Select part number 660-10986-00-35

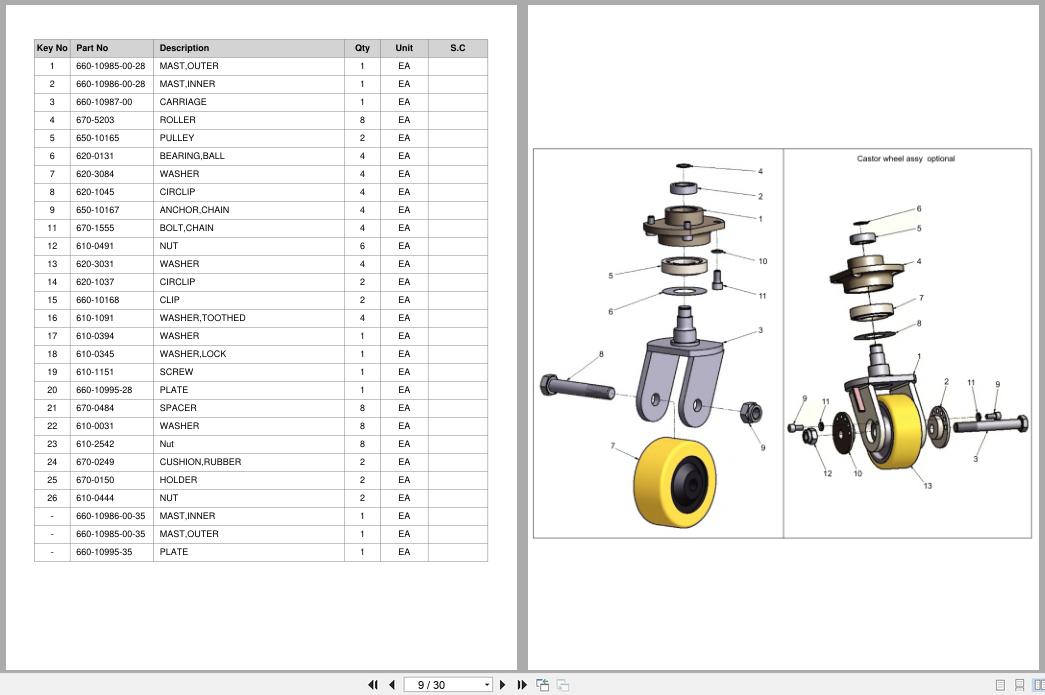[x=111, y=516]
